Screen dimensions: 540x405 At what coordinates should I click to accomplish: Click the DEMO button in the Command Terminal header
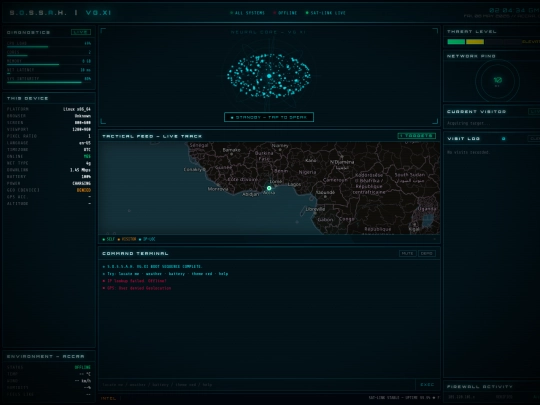click(427, 253)
